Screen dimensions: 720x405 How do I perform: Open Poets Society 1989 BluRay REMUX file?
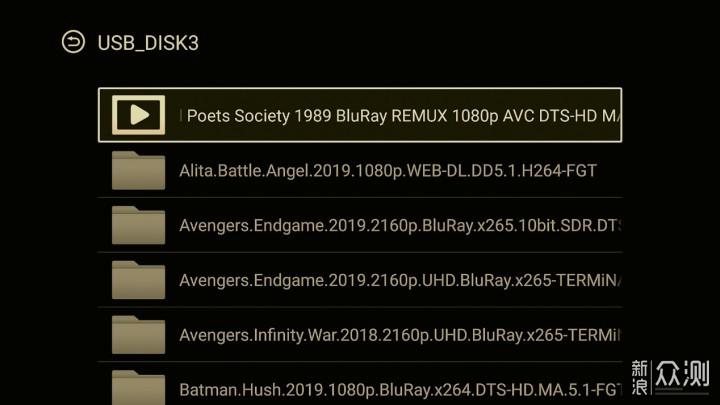360,115
